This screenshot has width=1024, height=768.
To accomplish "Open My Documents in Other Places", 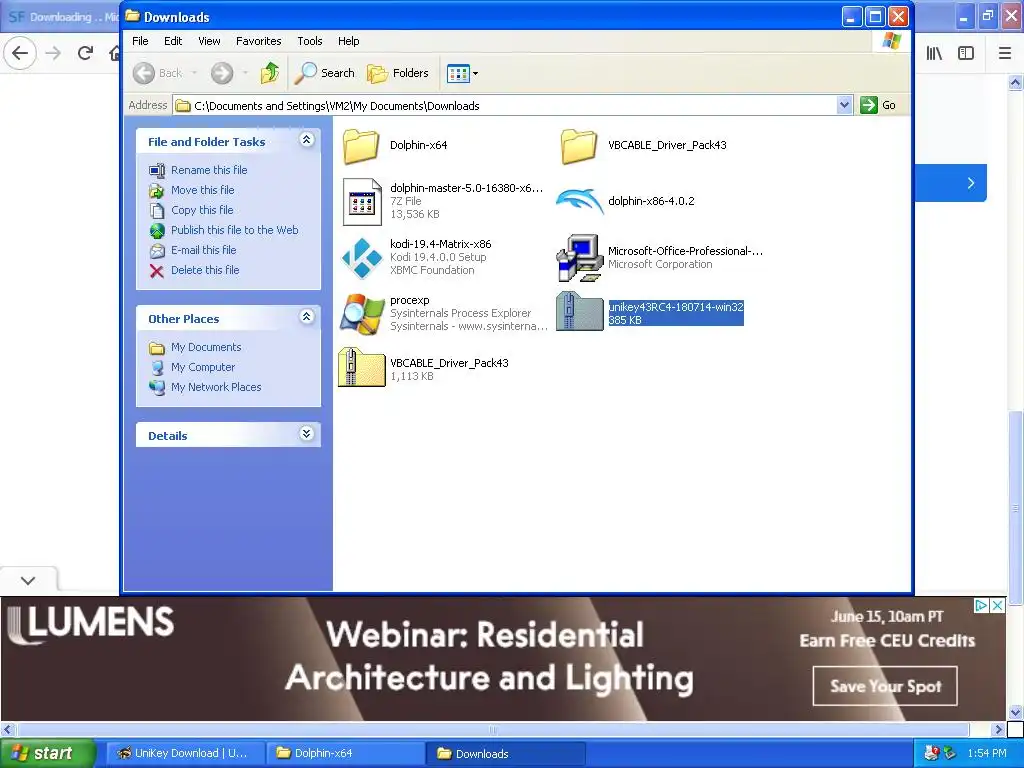I will (206, 347).
